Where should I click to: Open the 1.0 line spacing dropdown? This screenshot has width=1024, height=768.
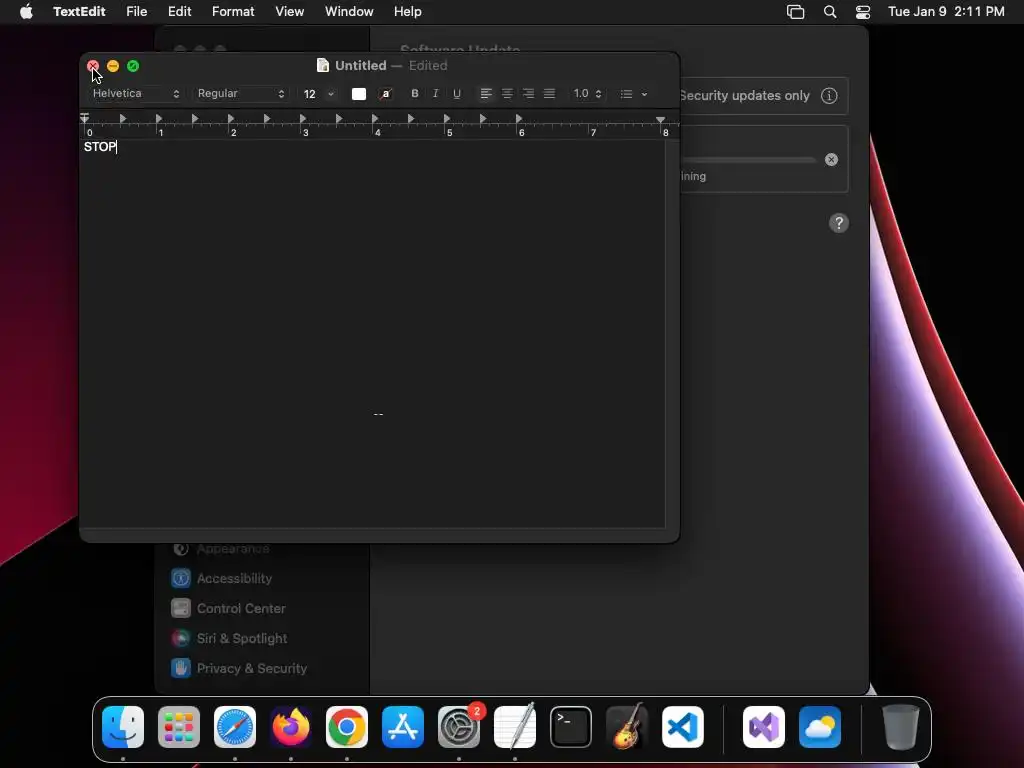coord(587,93)
